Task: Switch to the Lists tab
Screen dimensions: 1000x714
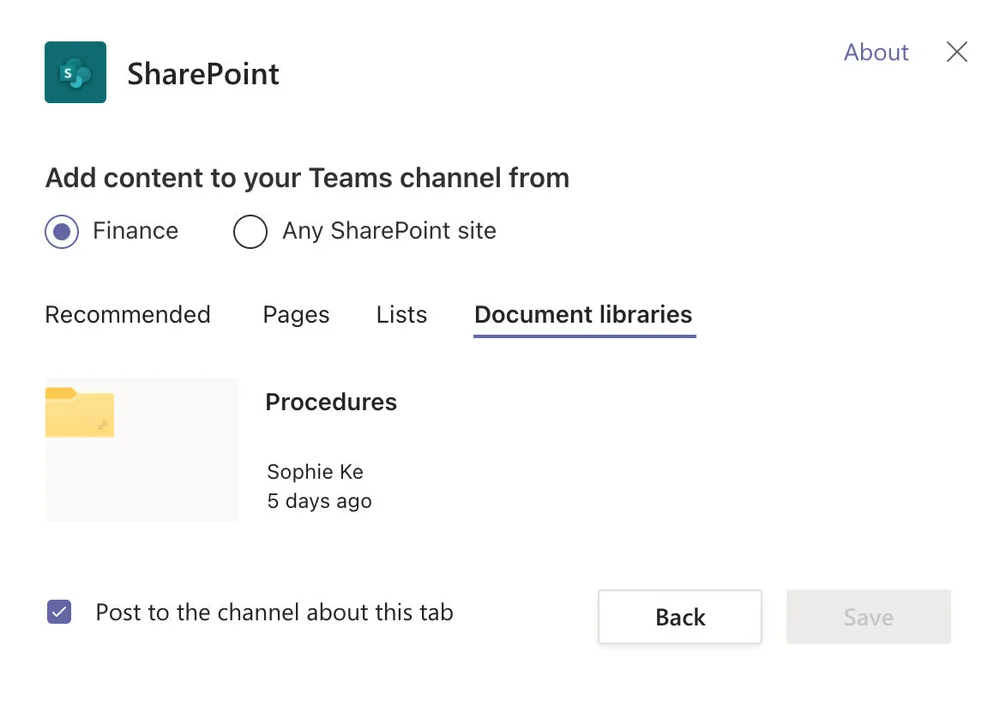Action: coord(401,315)
